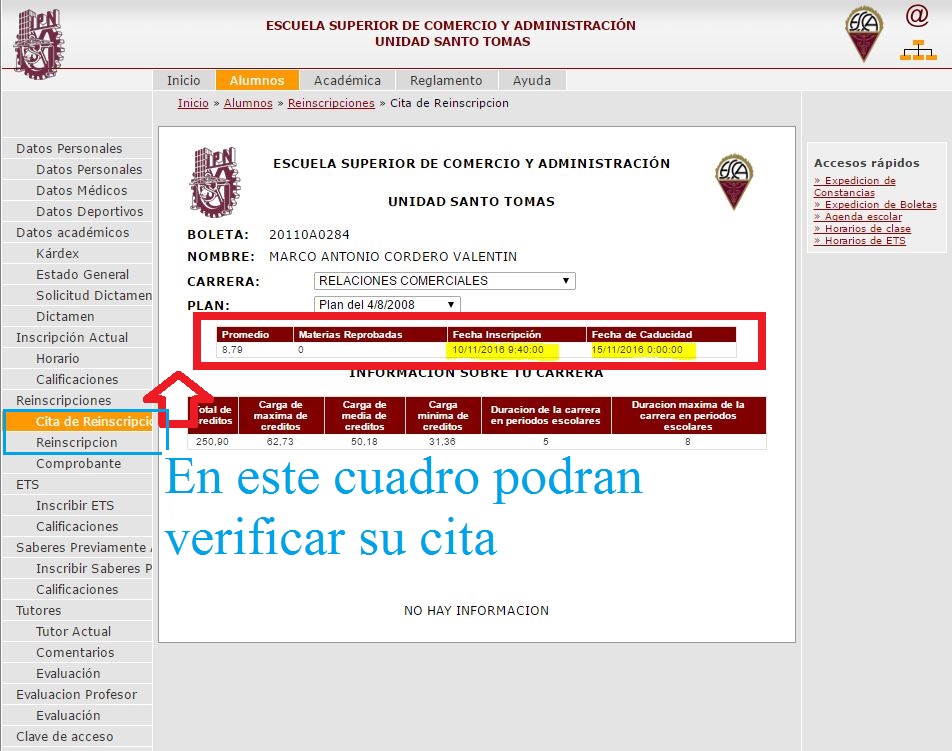Open the indented Datos Personales sidebar sub-item

[76, 170]
